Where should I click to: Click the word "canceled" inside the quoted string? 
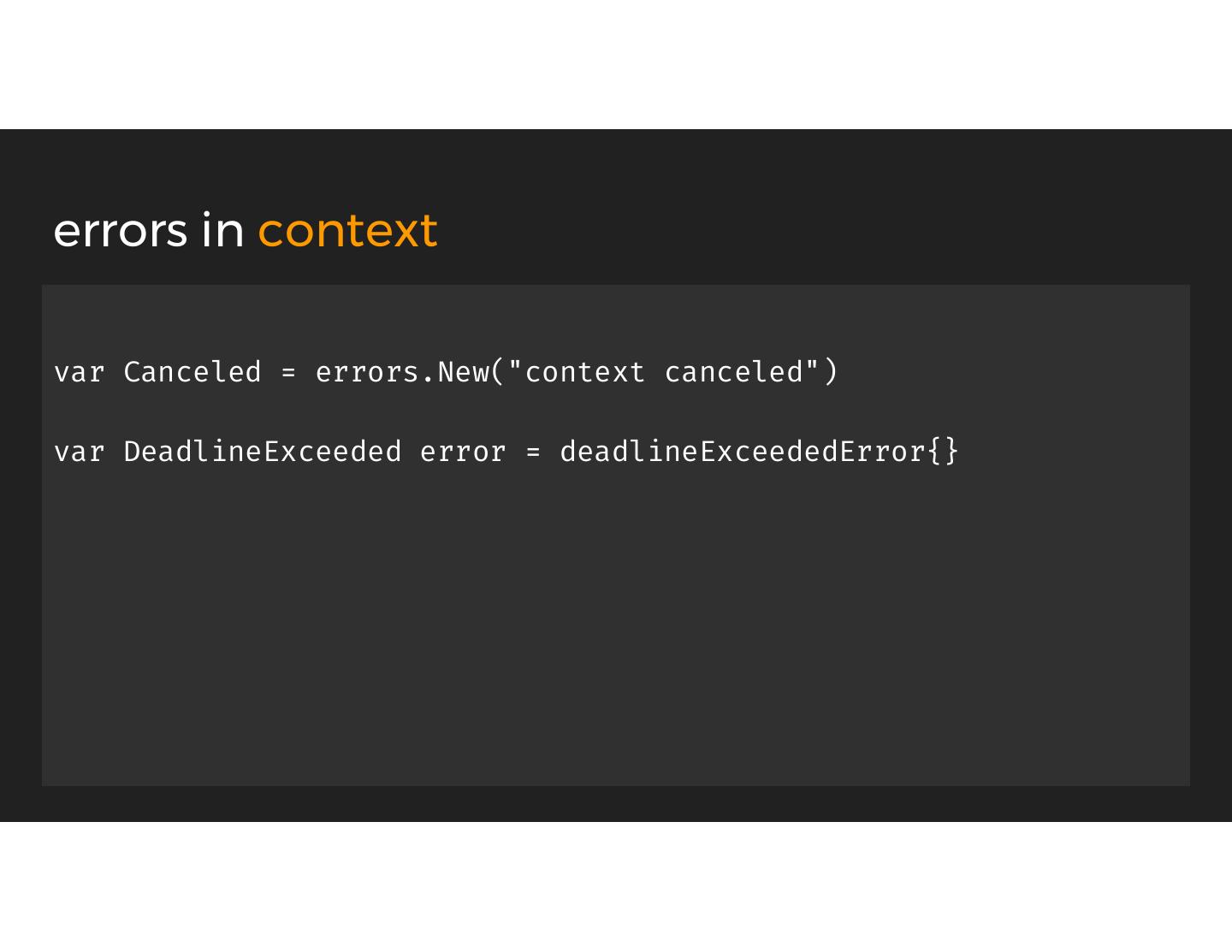point(734,372)
